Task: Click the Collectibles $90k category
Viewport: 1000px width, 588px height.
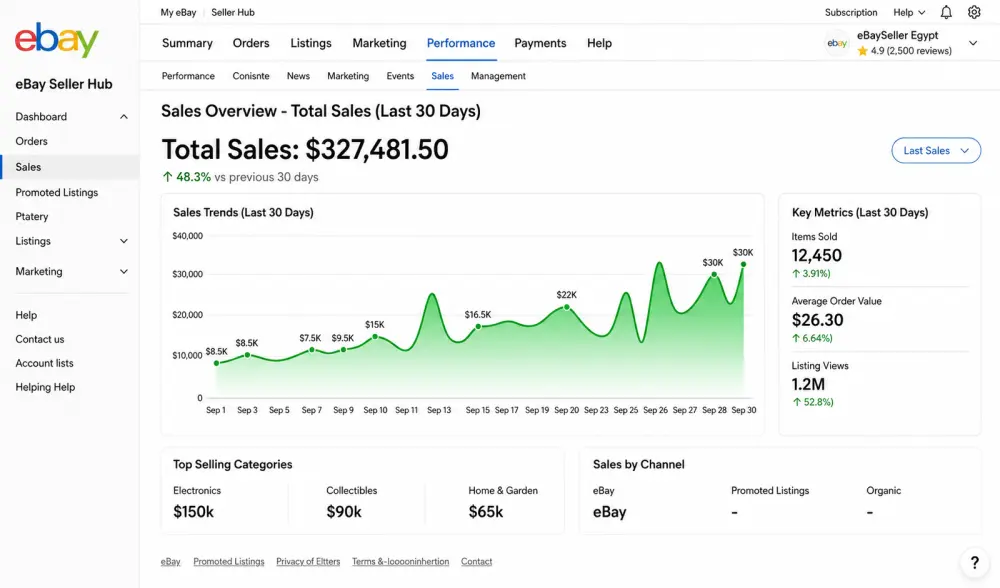Action: click(x=351, y=501)
